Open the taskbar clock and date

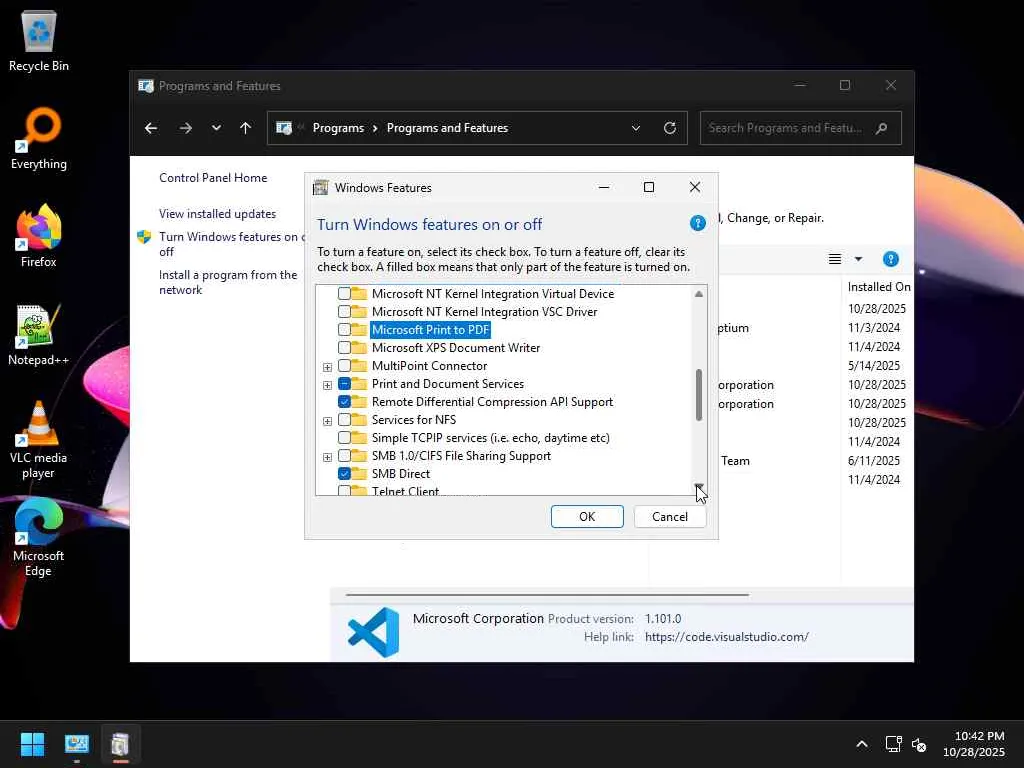point(974,744)
